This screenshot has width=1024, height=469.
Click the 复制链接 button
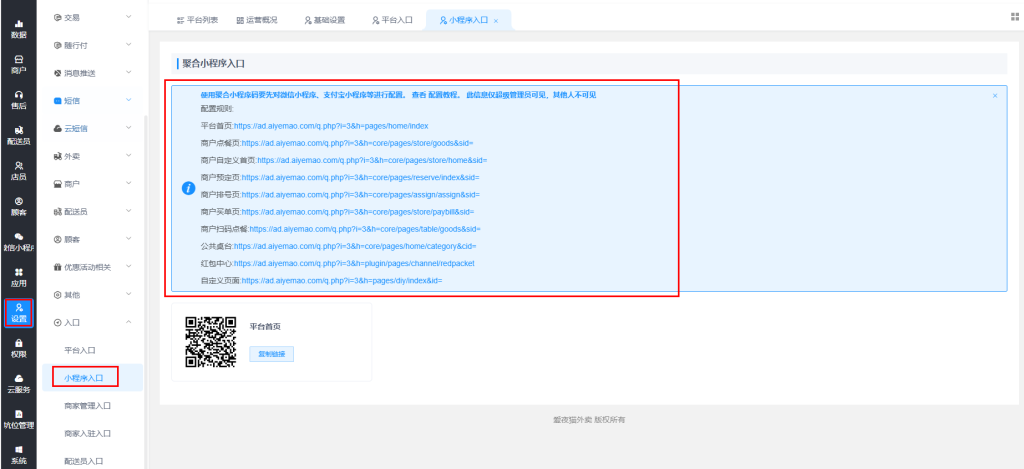pos(271,354)
